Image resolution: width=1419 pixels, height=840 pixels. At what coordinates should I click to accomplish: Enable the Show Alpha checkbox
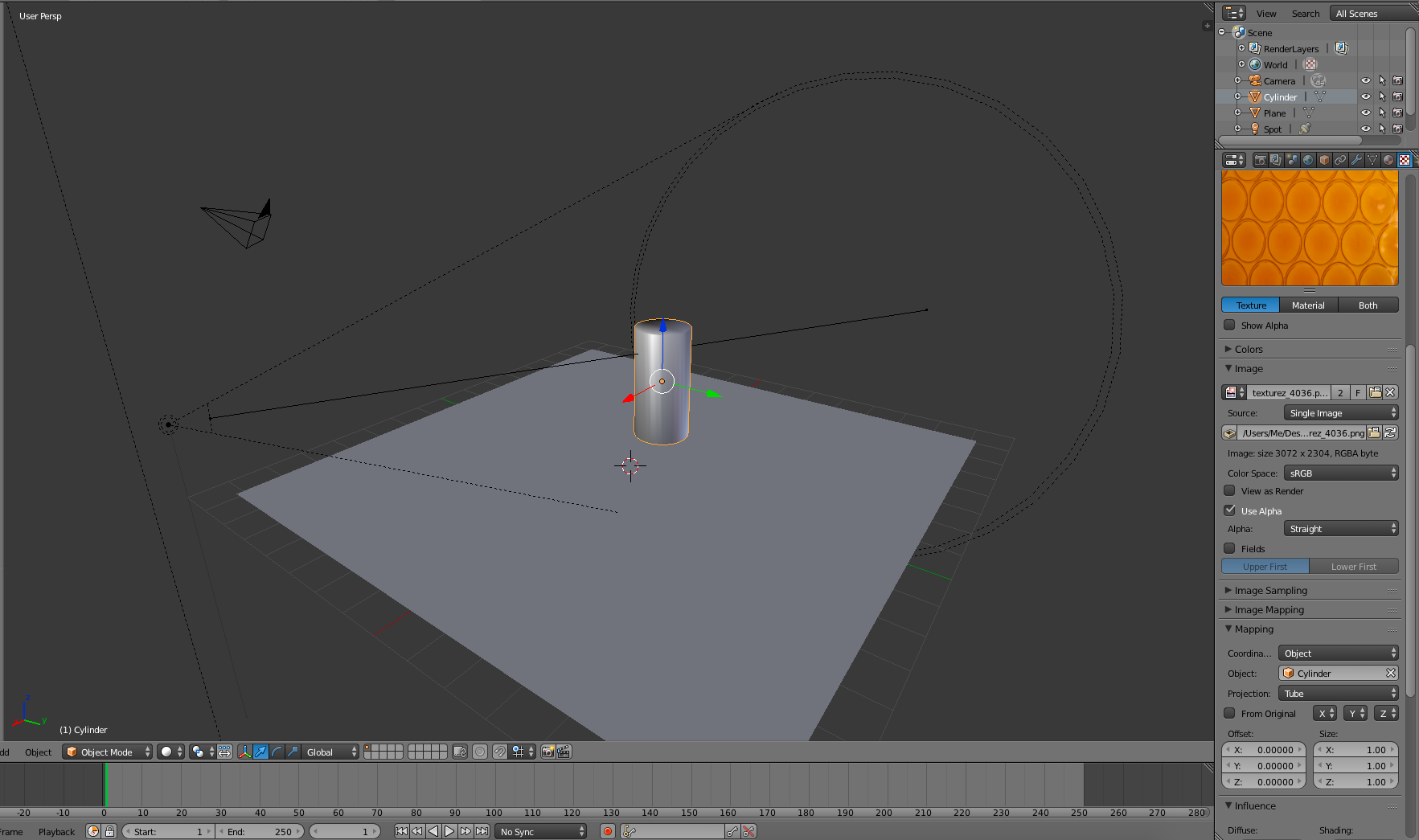pyautogui.click(x=1229, y=325)
